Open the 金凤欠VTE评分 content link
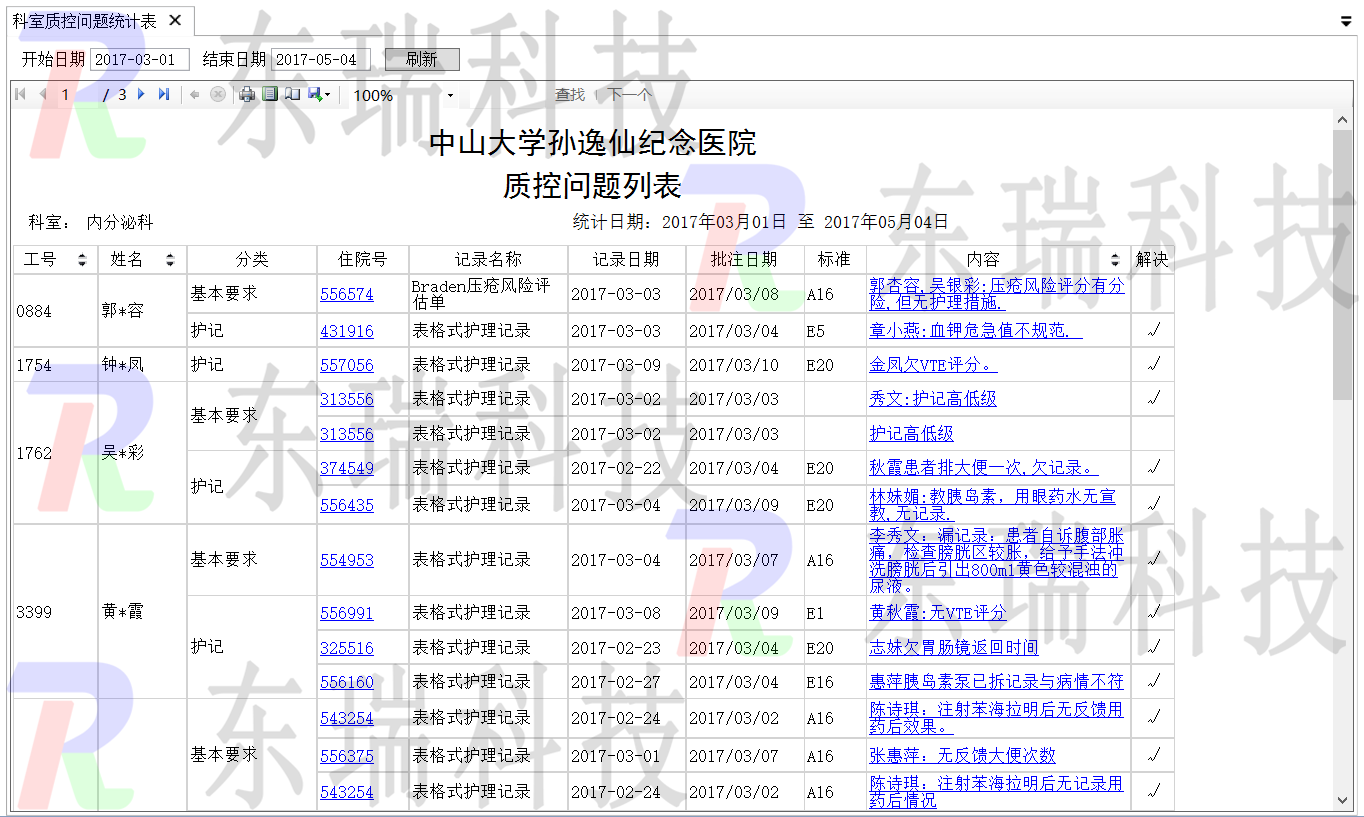Image resolution: width=1364 pixels, height=817 pixels. [934, 366]
